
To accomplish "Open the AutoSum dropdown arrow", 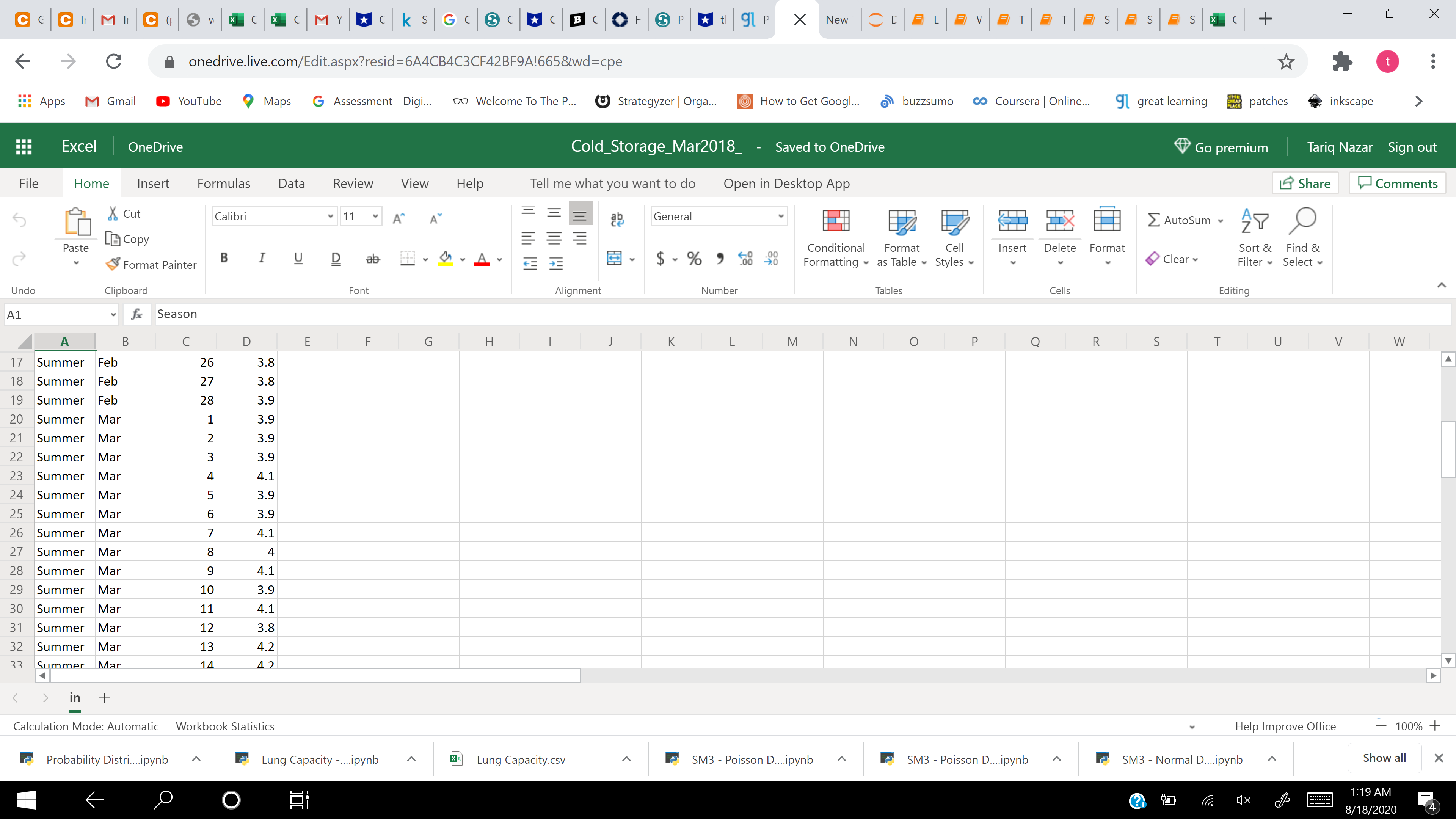I will tap(1221, 220).
